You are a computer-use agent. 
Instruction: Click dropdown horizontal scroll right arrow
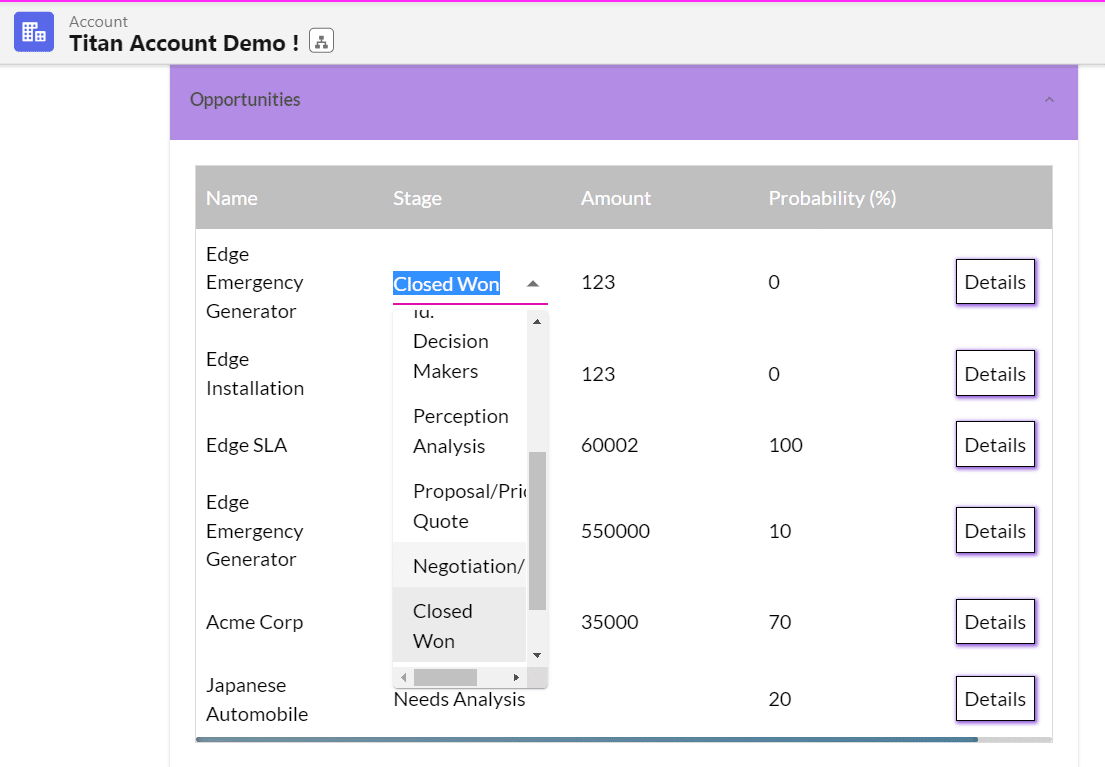(517, 678)
